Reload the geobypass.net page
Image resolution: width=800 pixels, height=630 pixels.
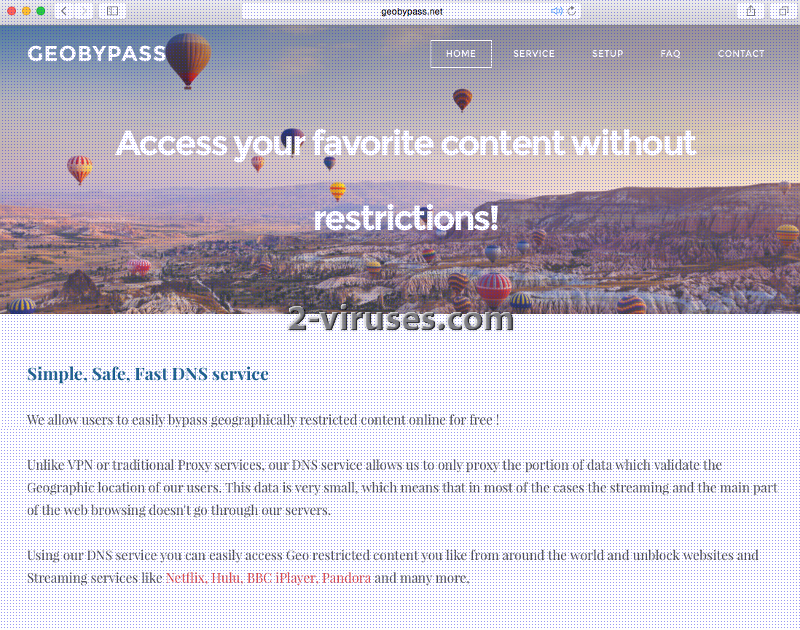click(572, 11)
